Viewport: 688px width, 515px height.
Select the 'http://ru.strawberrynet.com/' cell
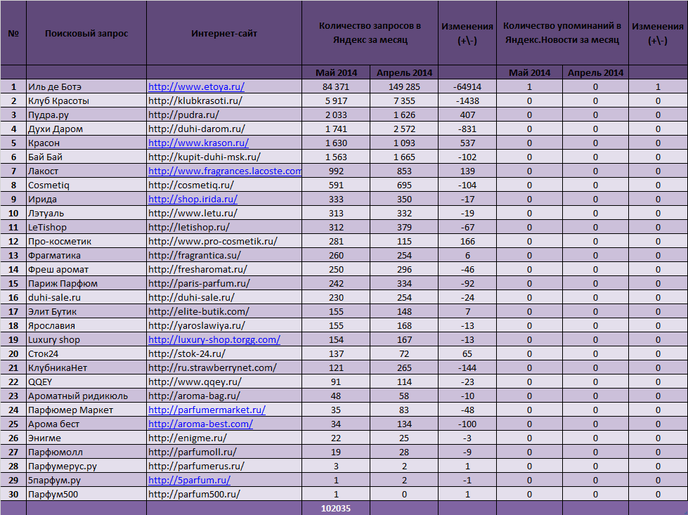pyautogui.click(x=224, y=368)
